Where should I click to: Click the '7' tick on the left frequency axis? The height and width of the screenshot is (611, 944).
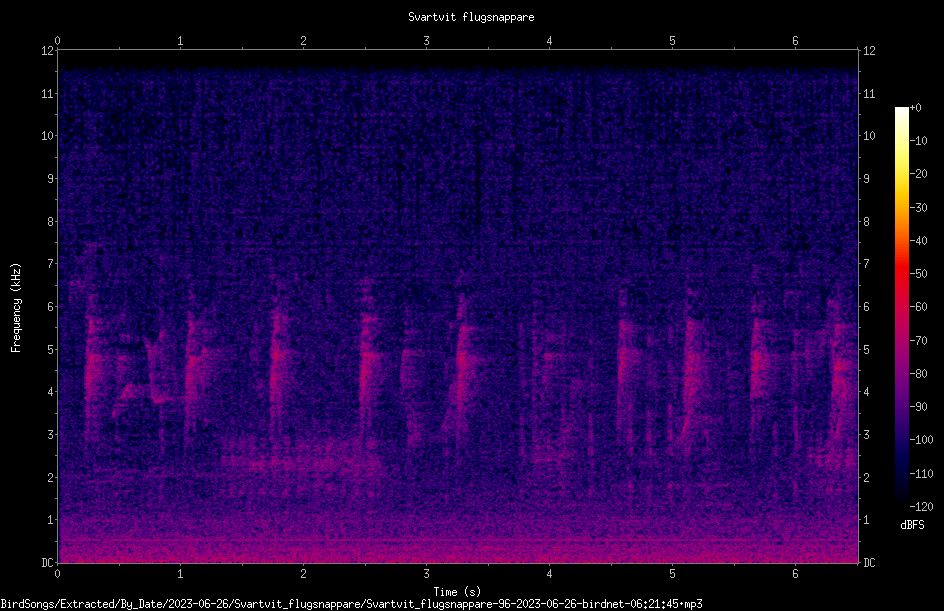click(x=51, y=264)
